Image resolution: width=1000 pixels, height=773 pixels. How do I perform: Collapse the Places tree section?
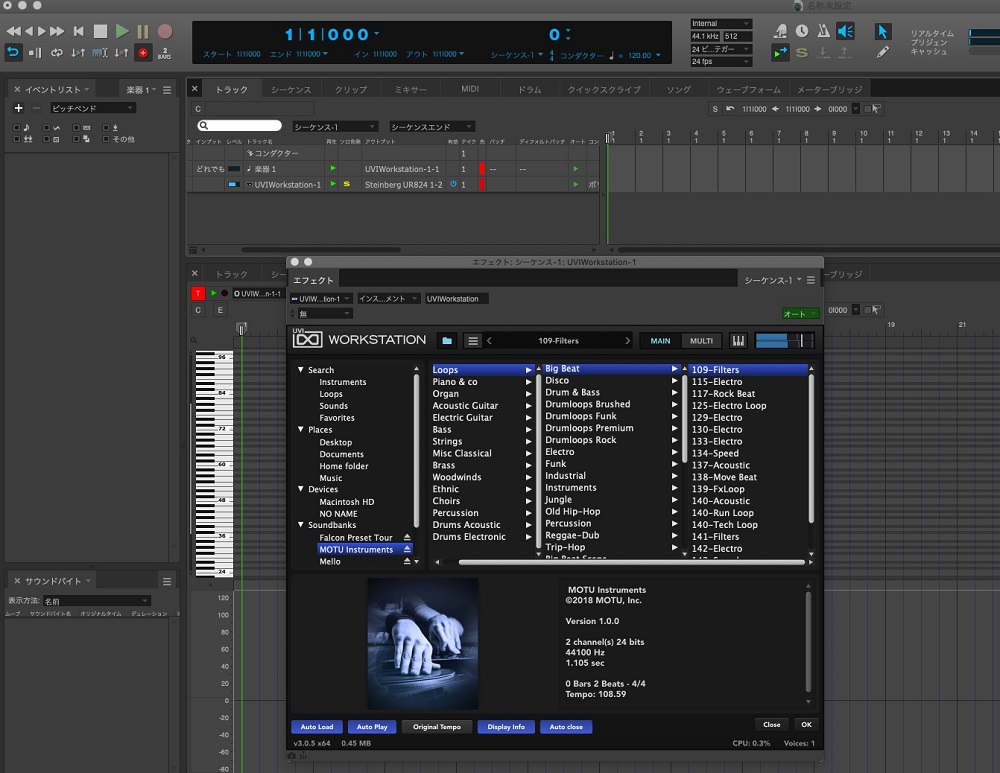(300, 429)
